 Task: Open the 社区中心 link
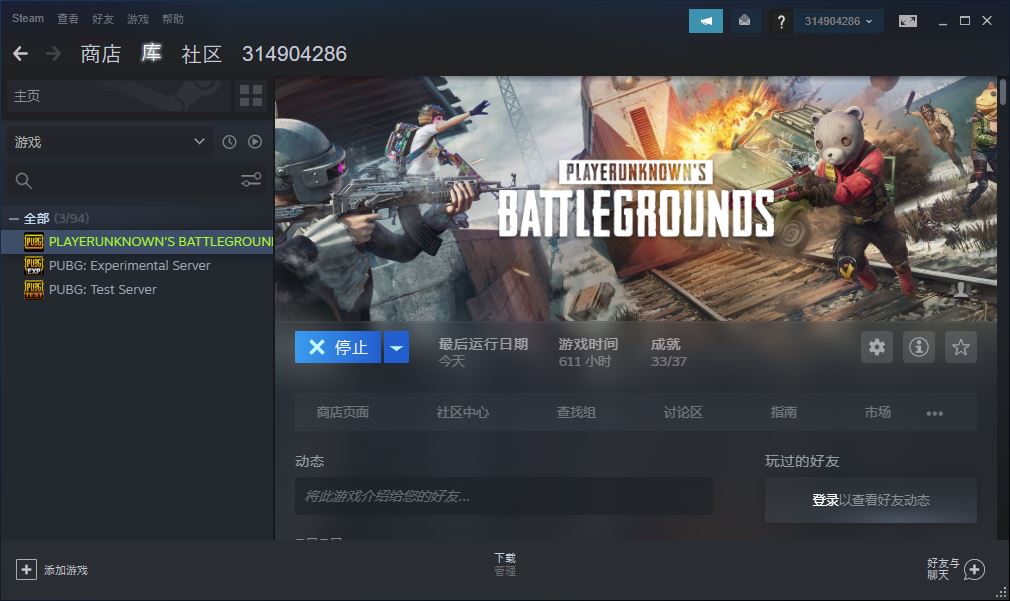point(462,412)
